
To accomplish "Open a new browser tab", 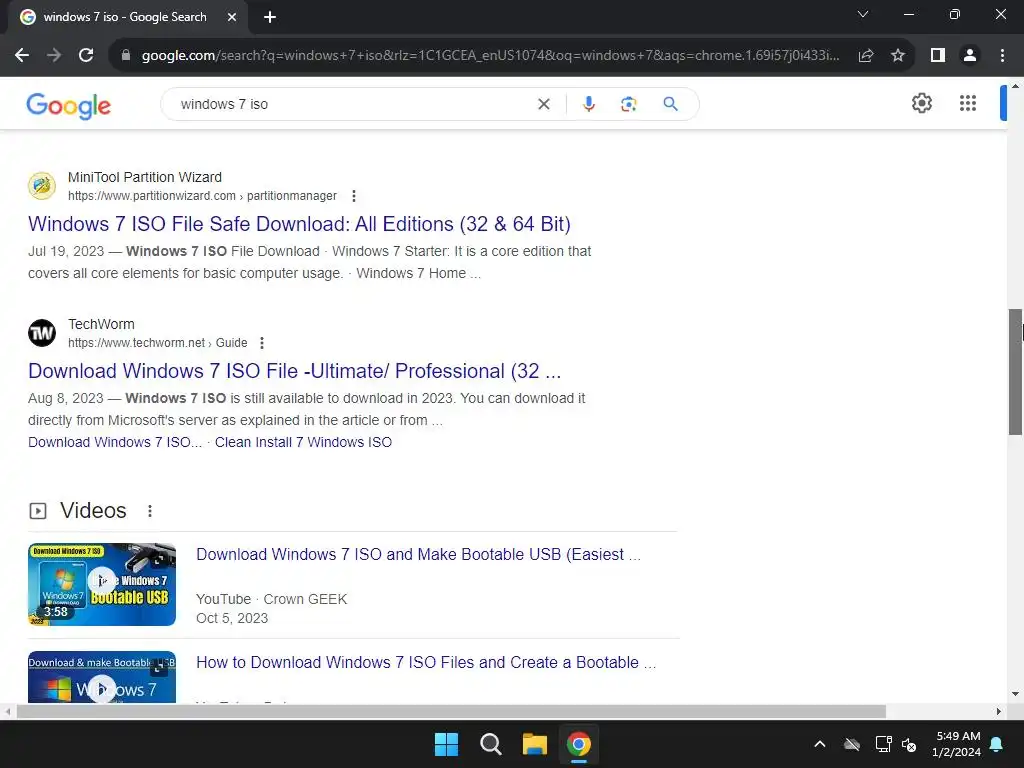I will 270,17.
